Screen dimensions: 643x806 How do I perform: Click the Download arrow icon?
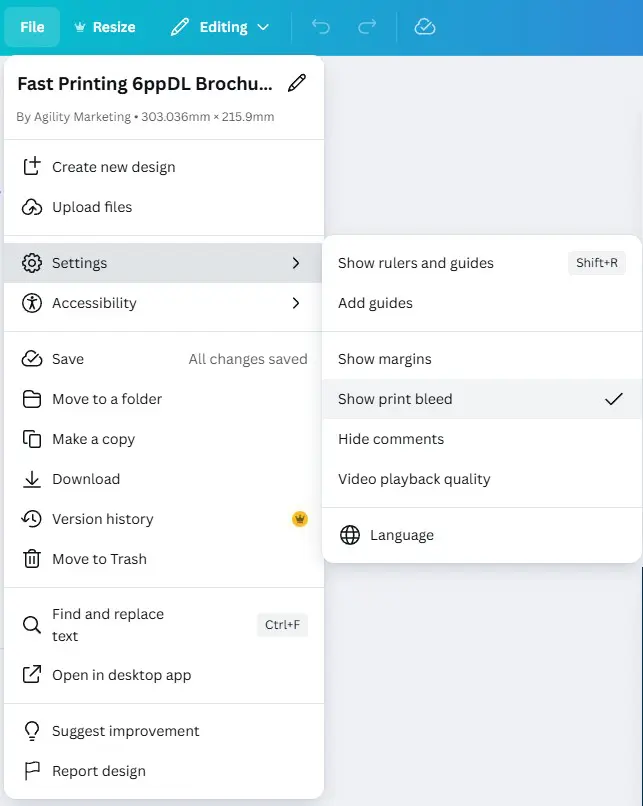point(32,479)
